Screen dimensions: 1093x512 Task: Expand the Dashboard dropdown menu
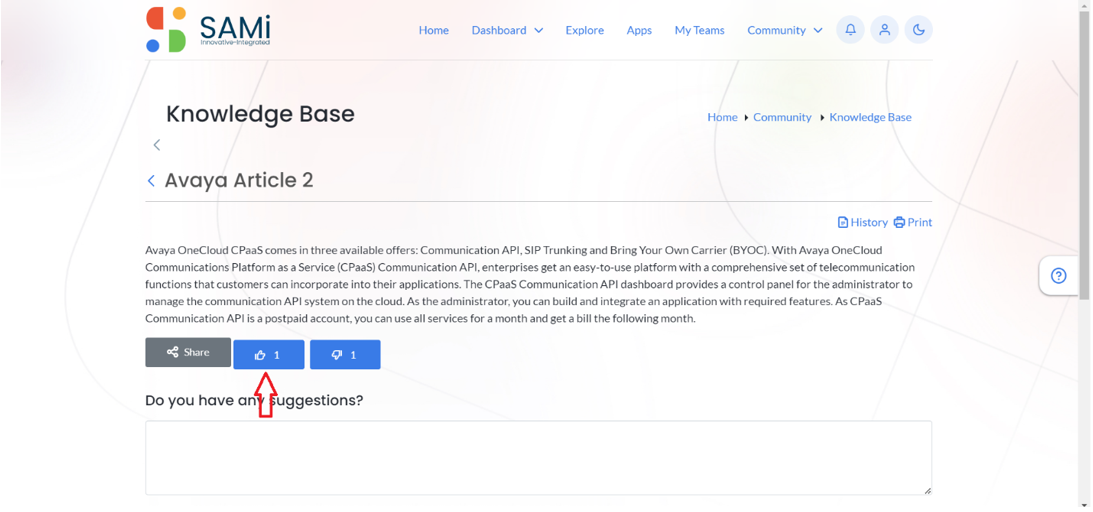[507, 30]
